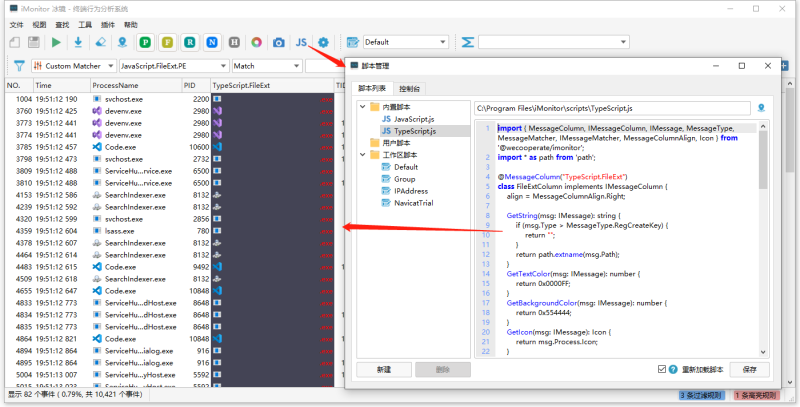Open the 查找 menu

62,24
